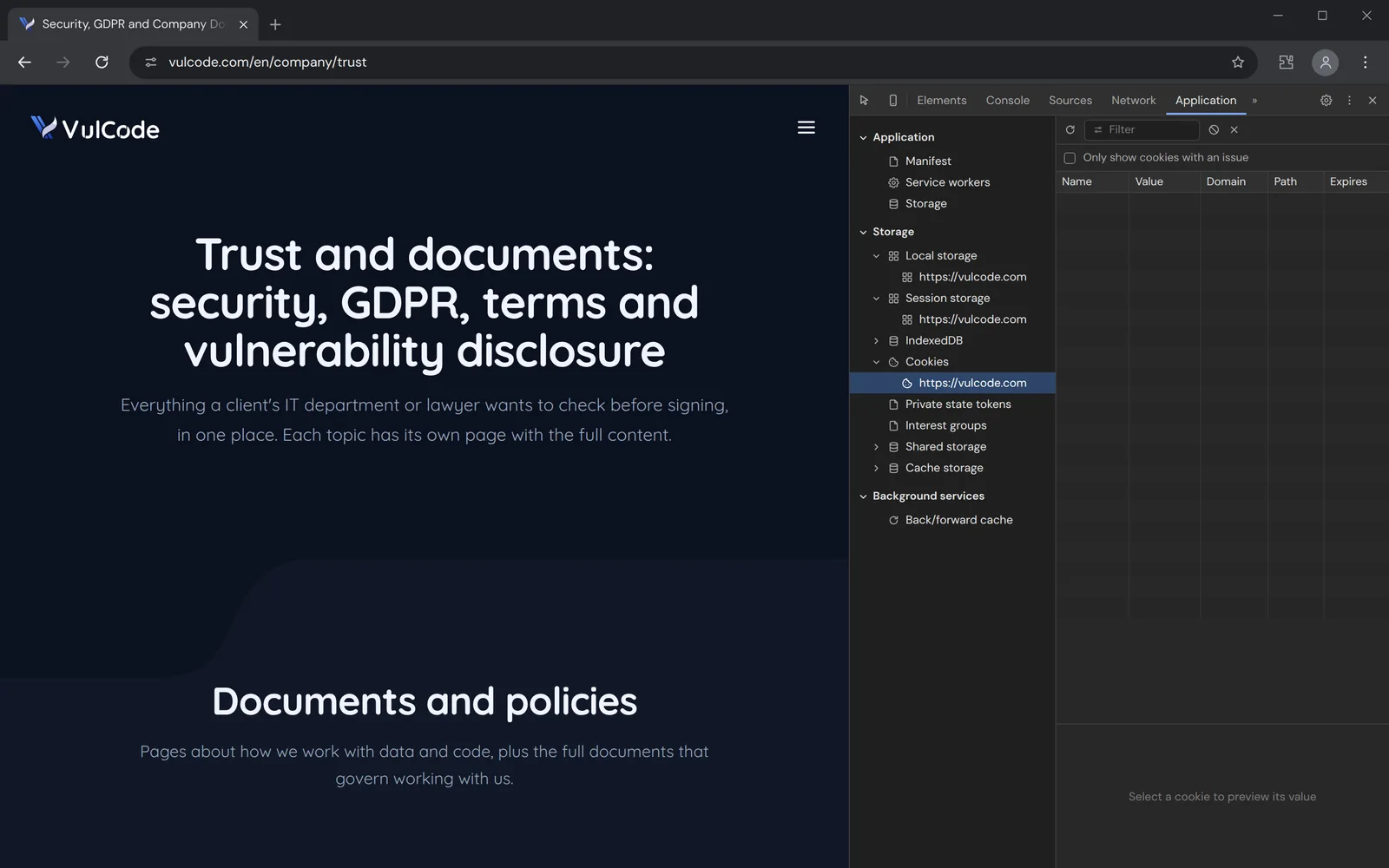This screenshot has width=1389, height=868.
Task: Switch to the Sources tab
Action: [x=1070, y=101]
